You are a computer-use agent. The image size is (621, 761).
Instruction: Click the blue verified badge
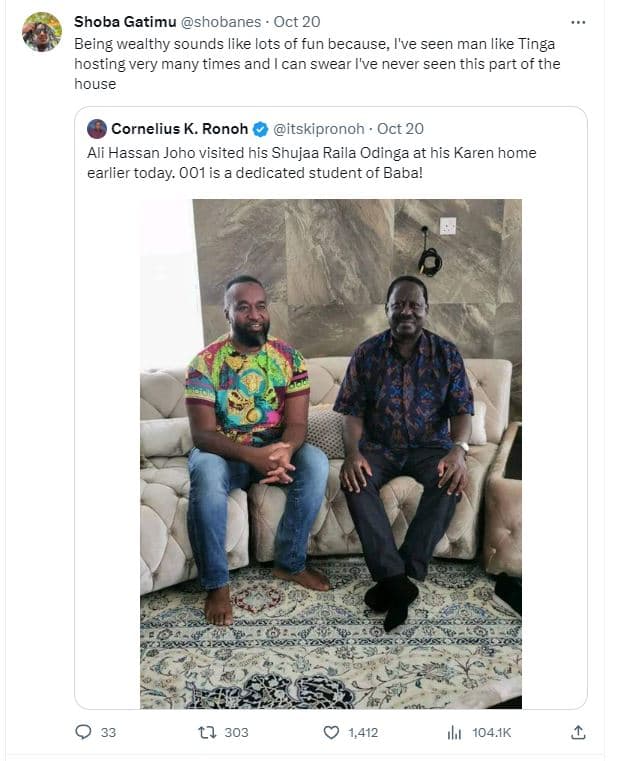pos(260,129)
